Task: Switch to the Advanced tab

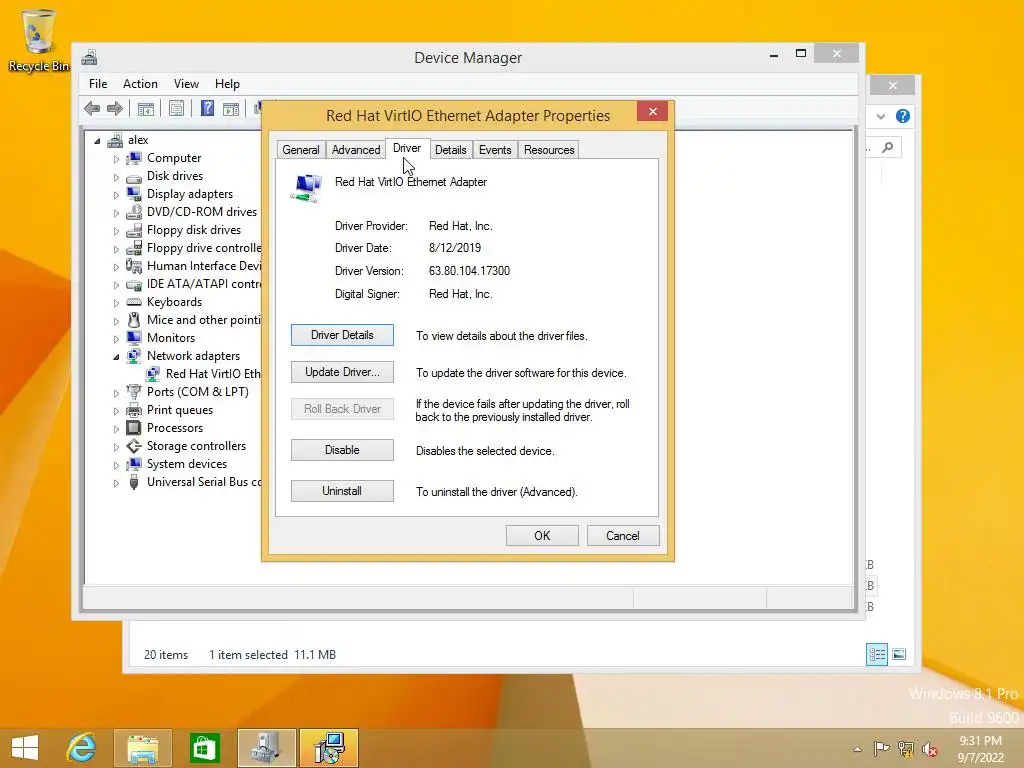Action: click(x=356, y=150)
